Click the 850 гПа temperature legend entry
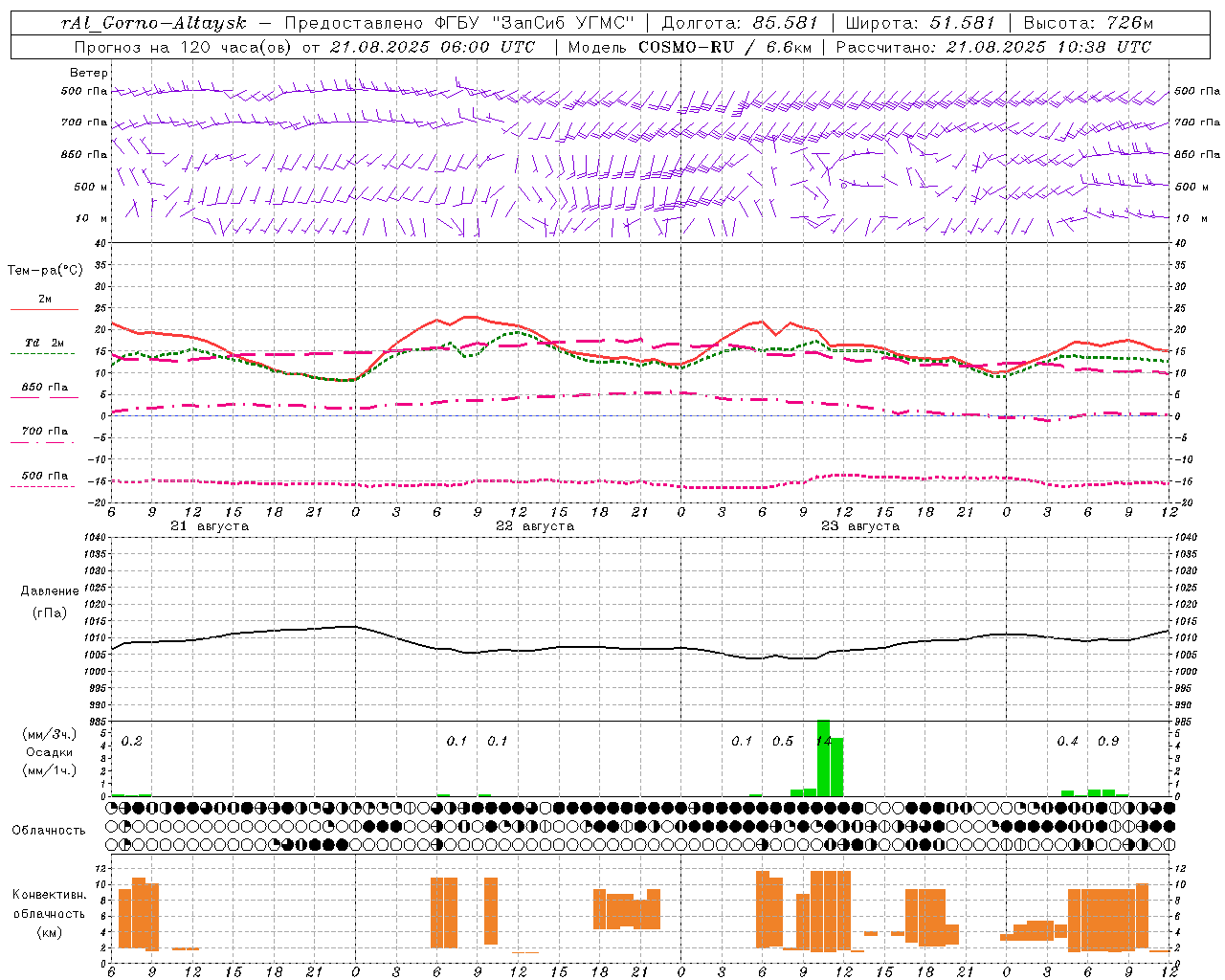The image size is (1225, 980). (45, 388)
